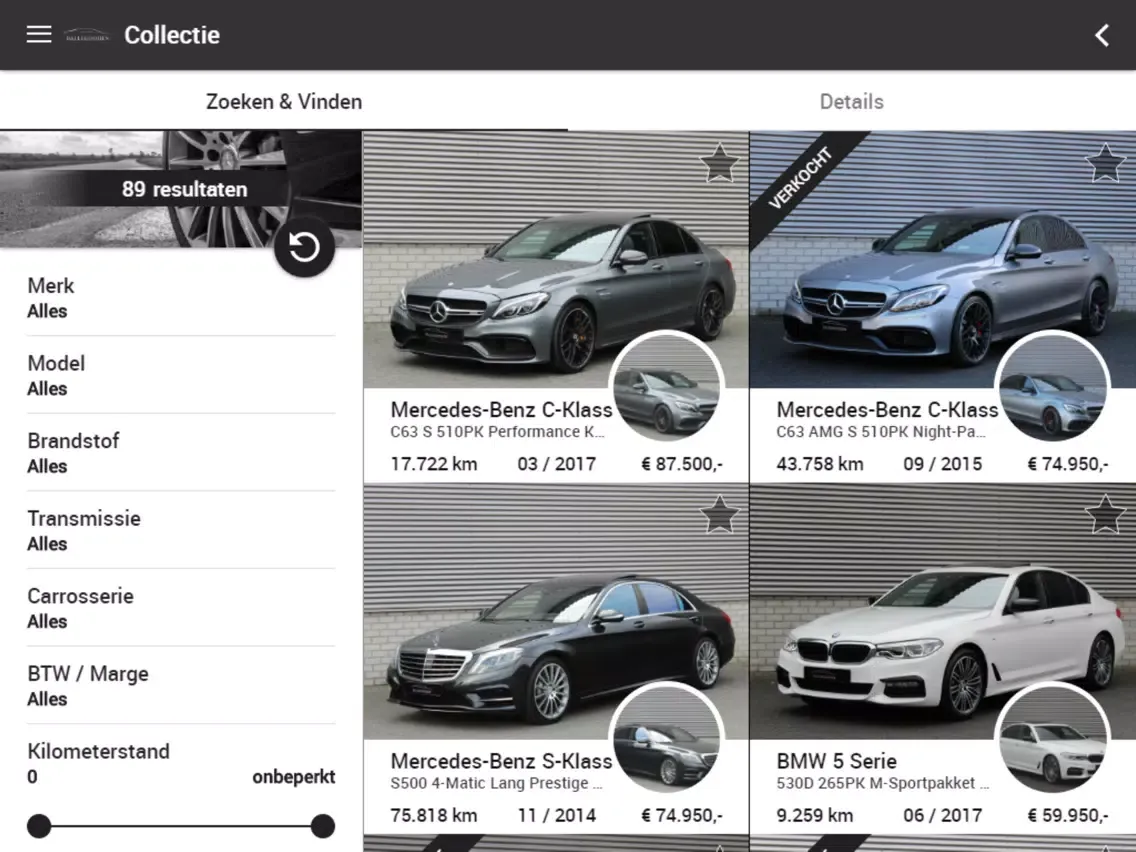Open the Merk filter dropdown
The height and width of the screenshot is (852, 1136).
click(181, 298)
